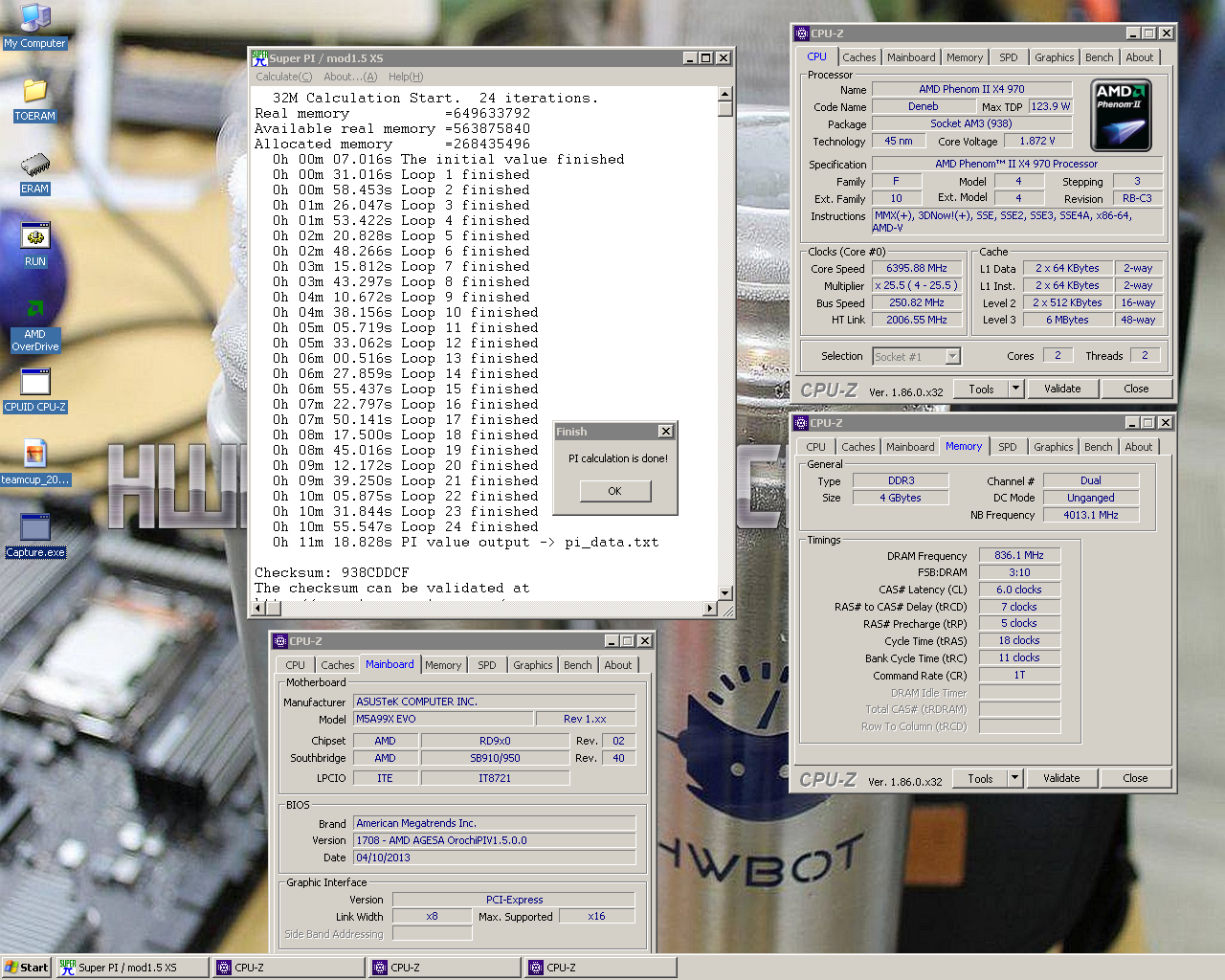Select the RUN desktop shortcut icon

click(34, 245)
